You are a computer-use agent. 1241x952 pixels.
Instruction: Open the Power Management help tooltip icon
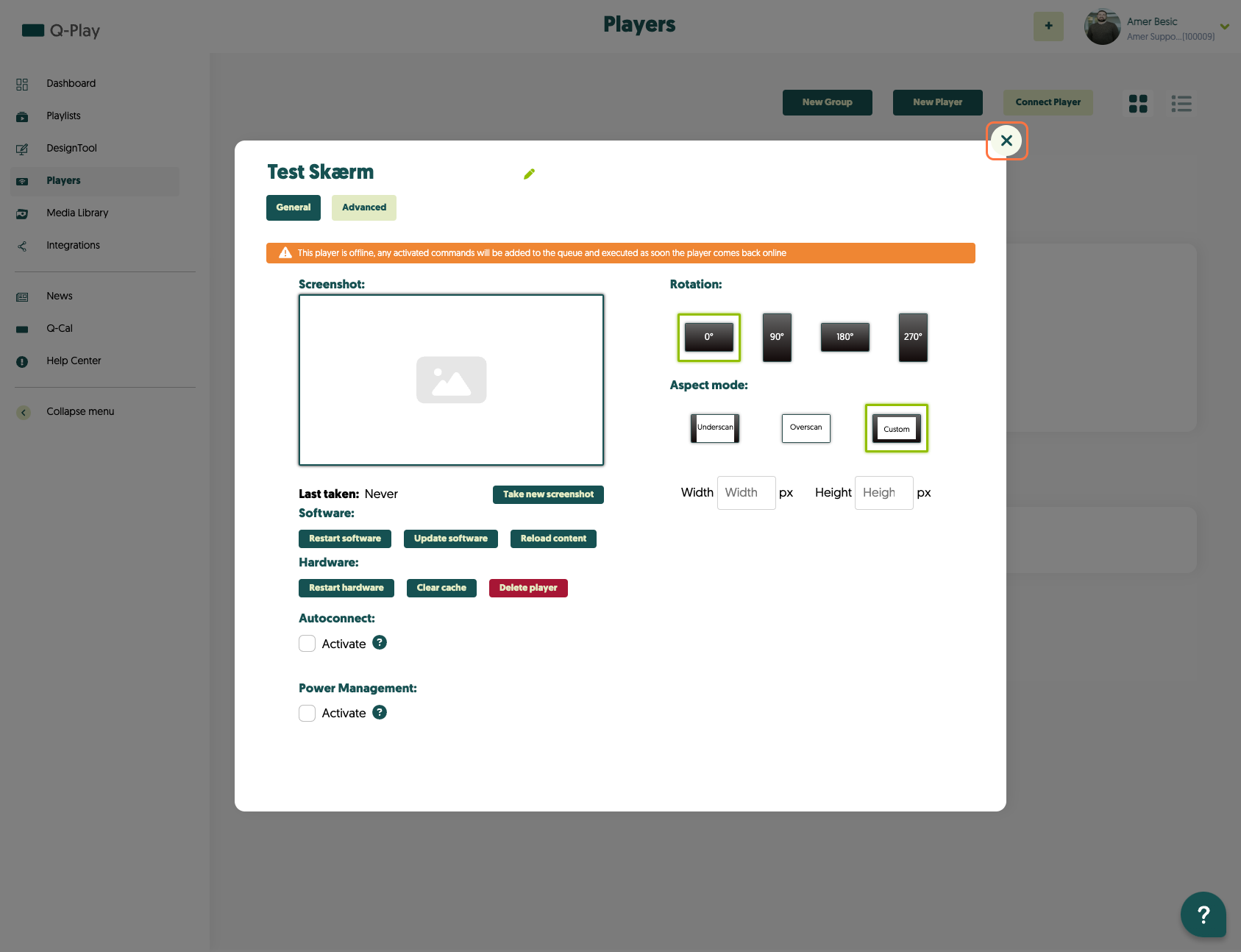pos(380,713)
